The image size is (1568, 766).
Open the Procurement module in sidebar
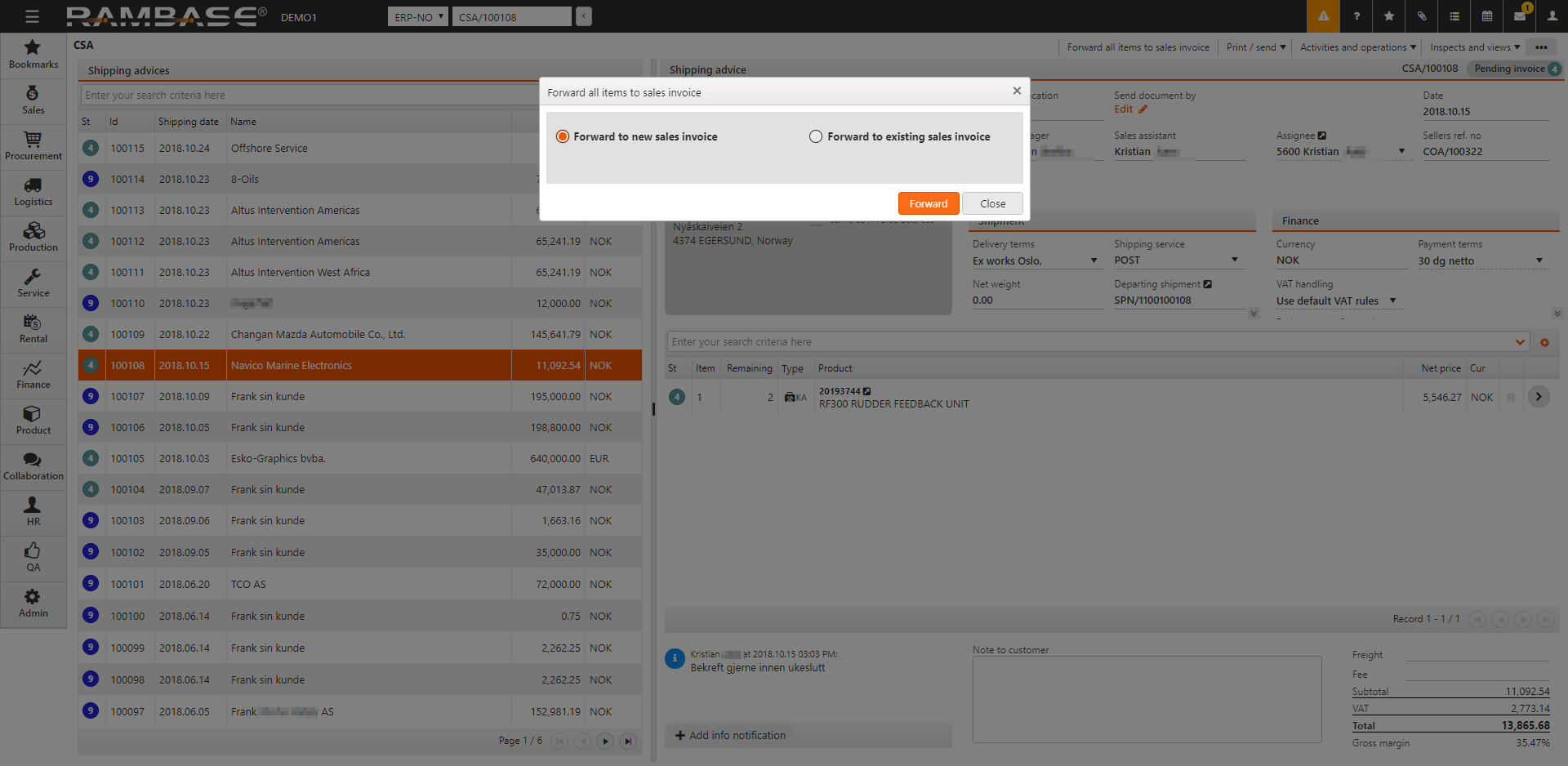pyautogui.click(x=33, y=145)
